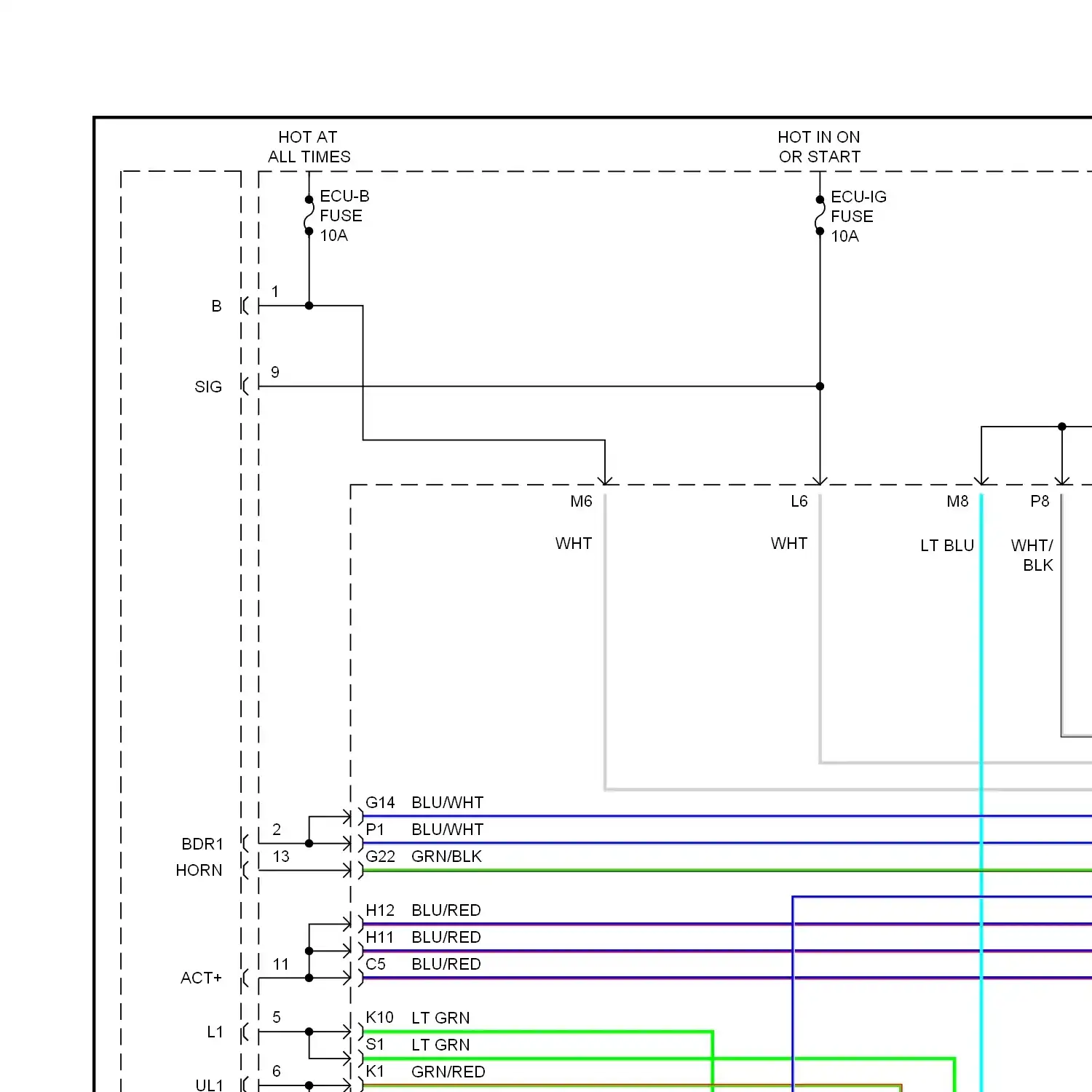Click the G22 GRN/BLK wire label
This screenshot has height=1092, width=1092.
click(424, 857)
